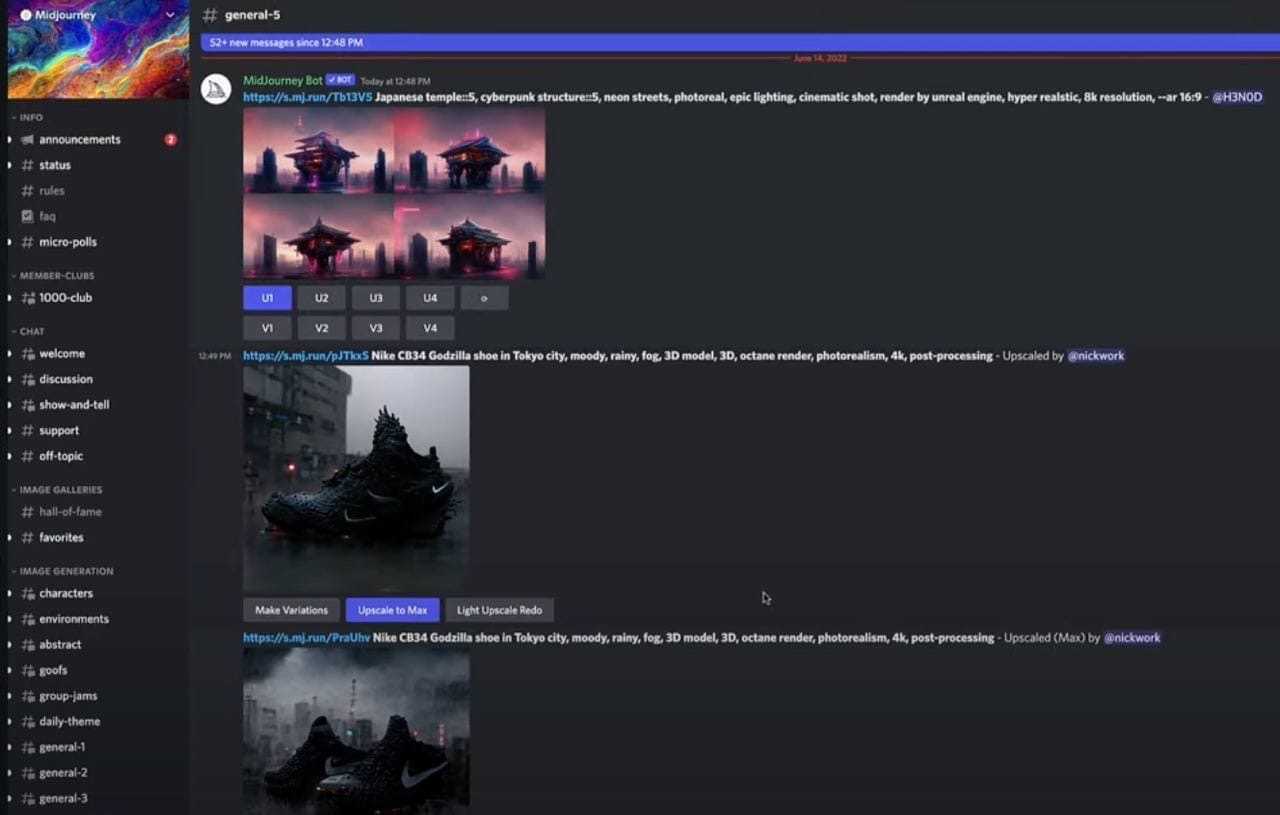Click the hash icon beside general-5 header
This screenshot has width=1280, height=815.
tap(209, 15)
